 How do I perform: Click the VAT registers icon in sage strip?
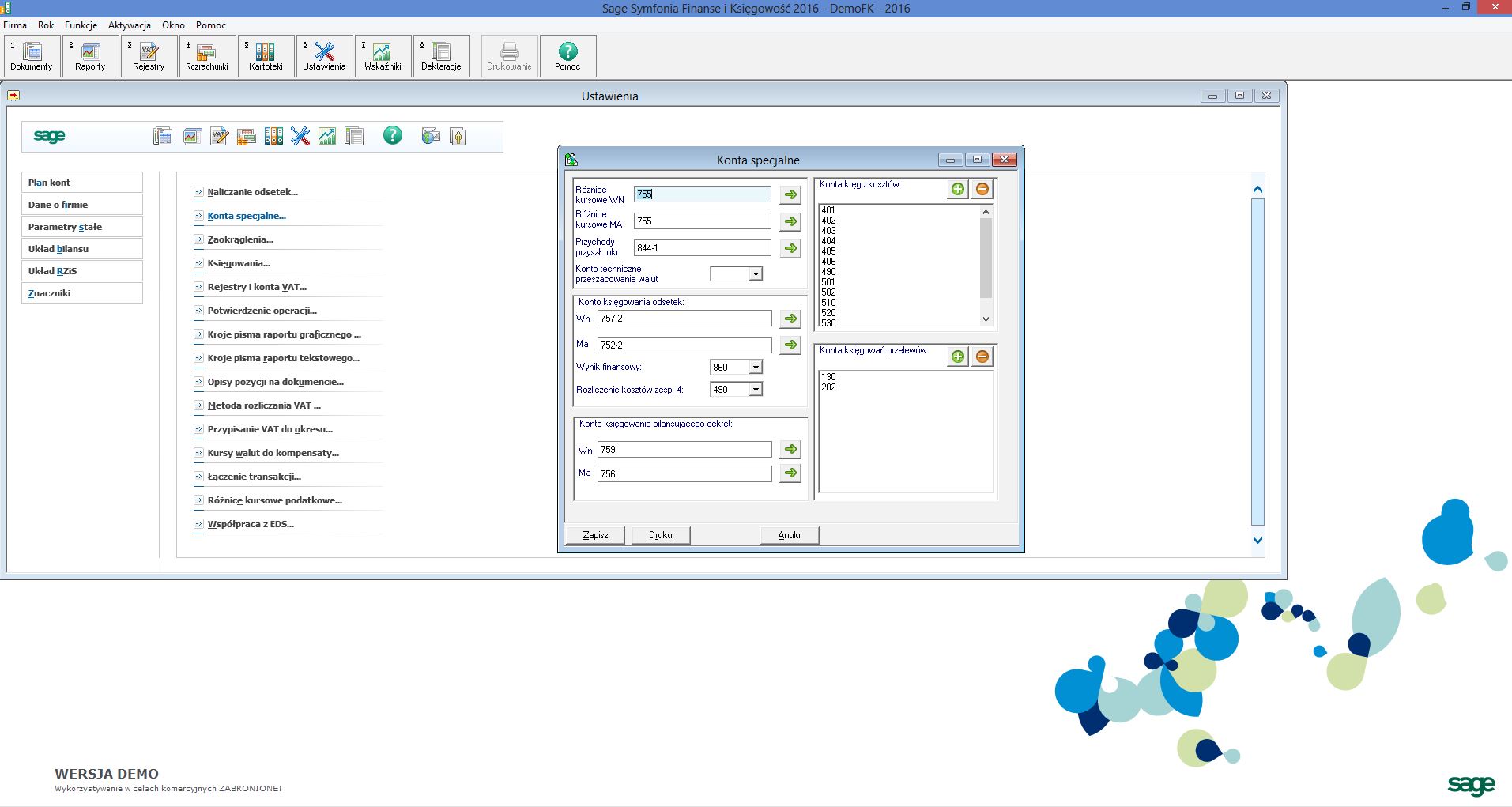coord(219,136)
